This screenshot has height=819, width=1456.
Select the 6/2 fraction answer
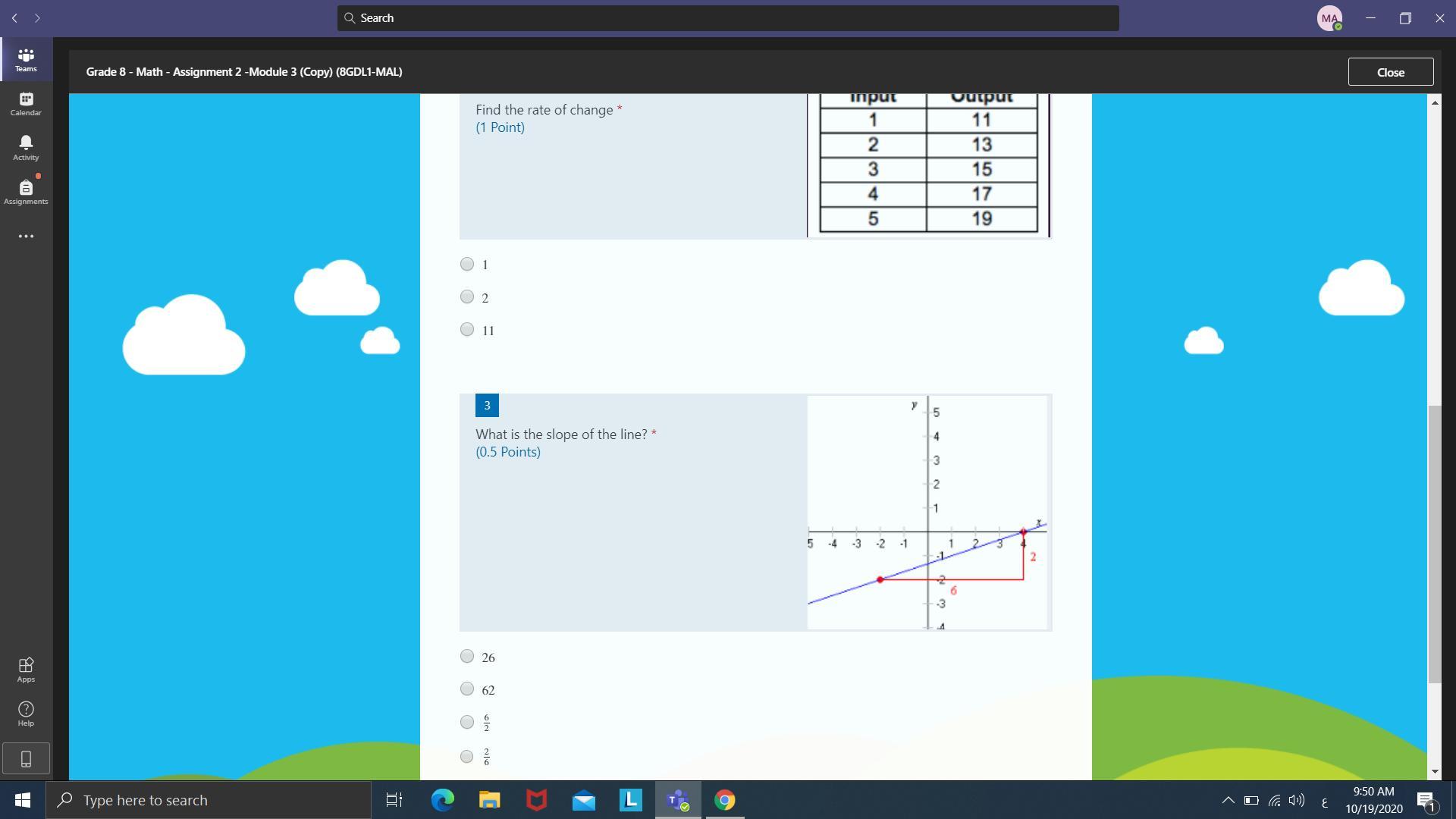[467, 722]
